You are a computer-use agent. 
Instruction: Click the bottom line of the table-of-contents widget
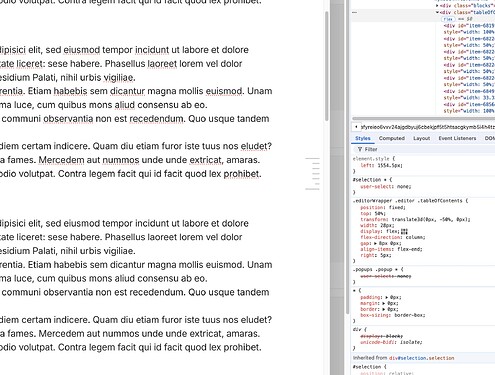(313, 189)
